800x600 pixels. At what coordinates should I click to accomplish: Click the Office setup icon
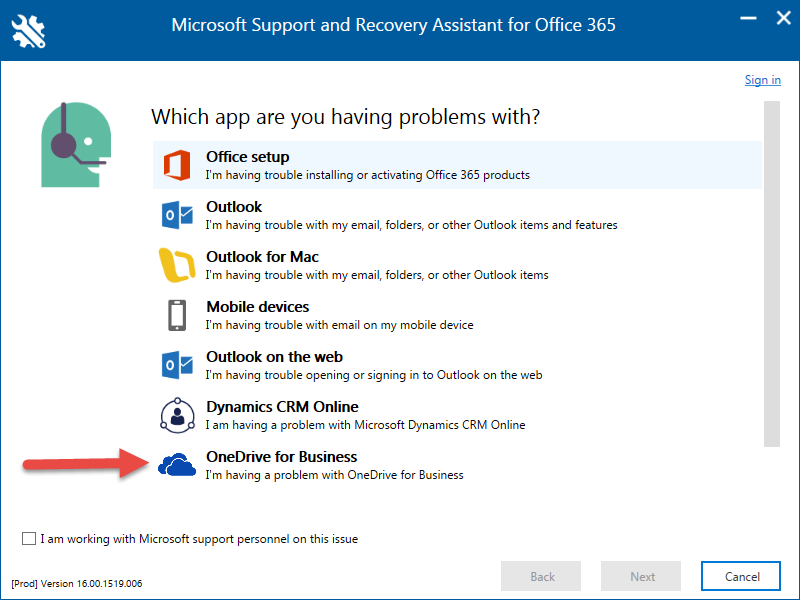(x=177, y=164)
